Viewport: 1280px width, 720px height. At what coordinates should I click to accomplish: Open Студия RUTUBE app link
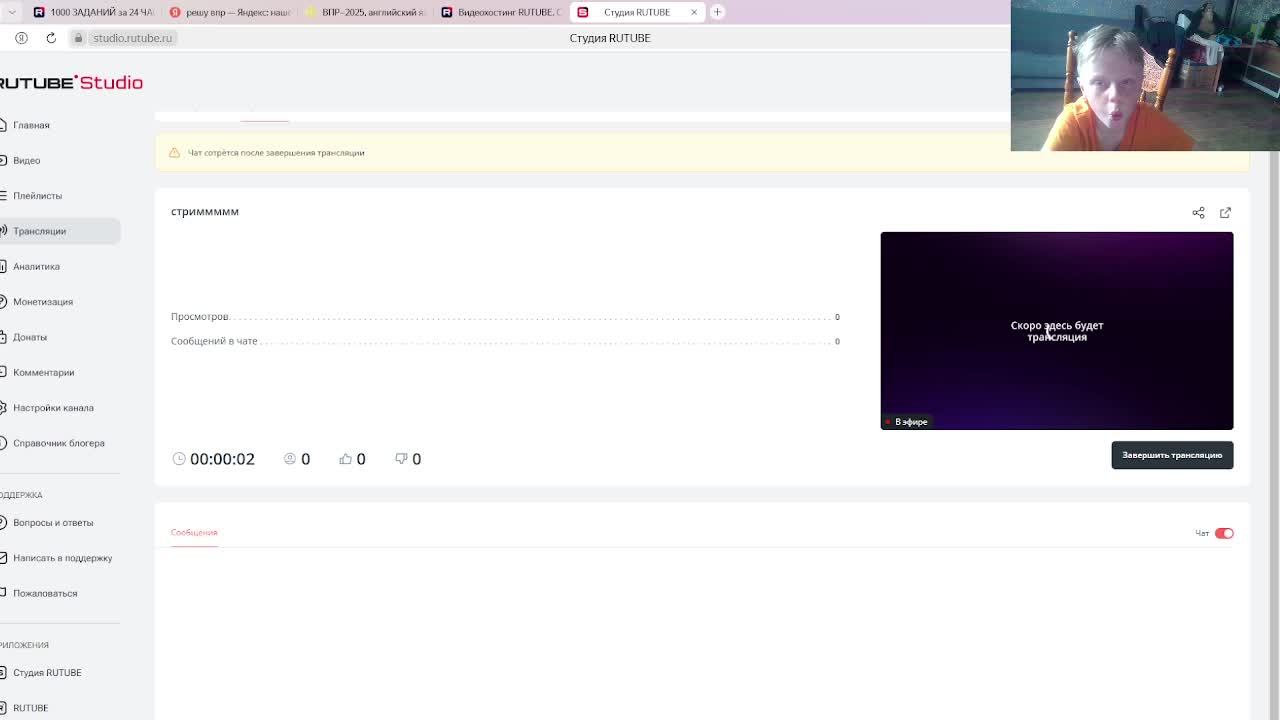click(47, 673)
